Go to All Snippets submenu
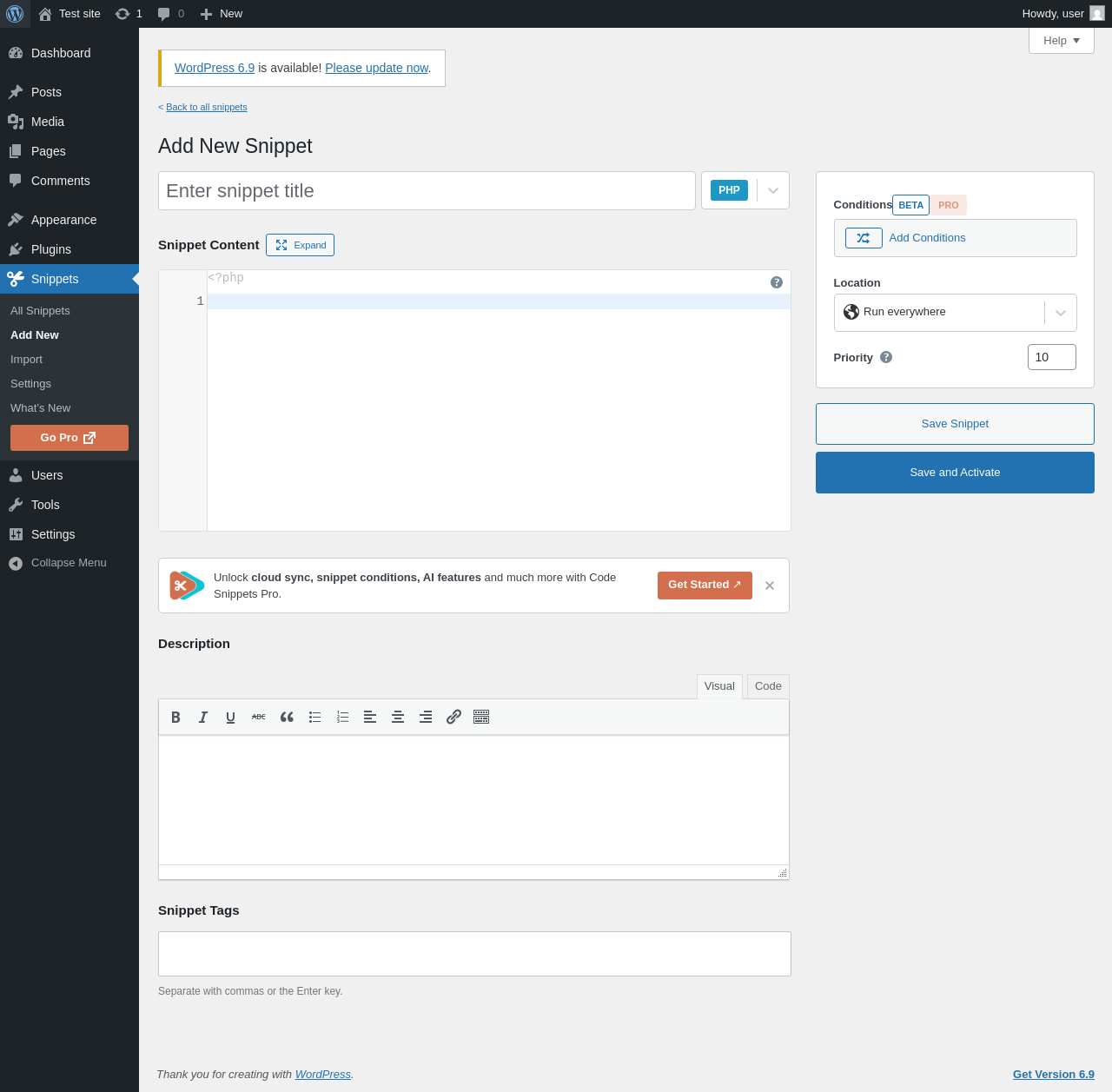Image resolution: width=1112 pixels, height=1092 pixels. pos(40,311)
